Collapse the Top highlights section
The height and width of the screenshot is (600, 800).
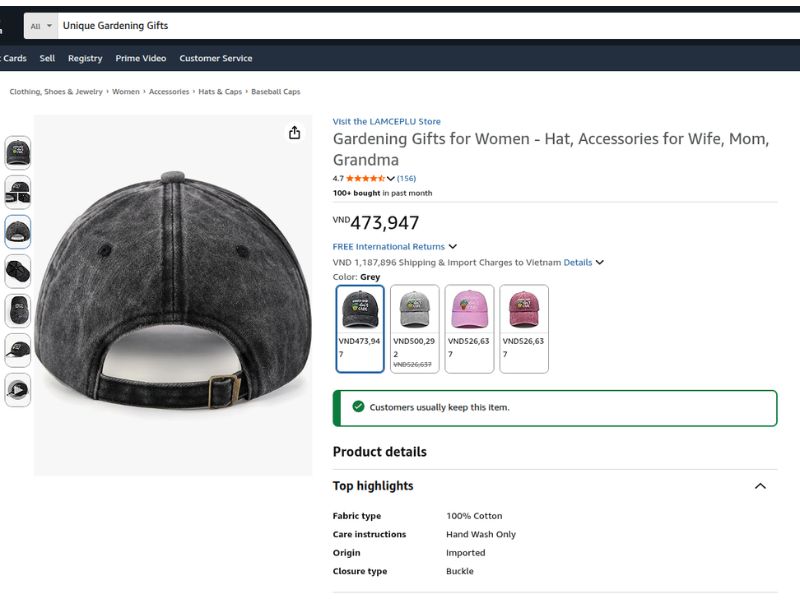coord(760,486)
